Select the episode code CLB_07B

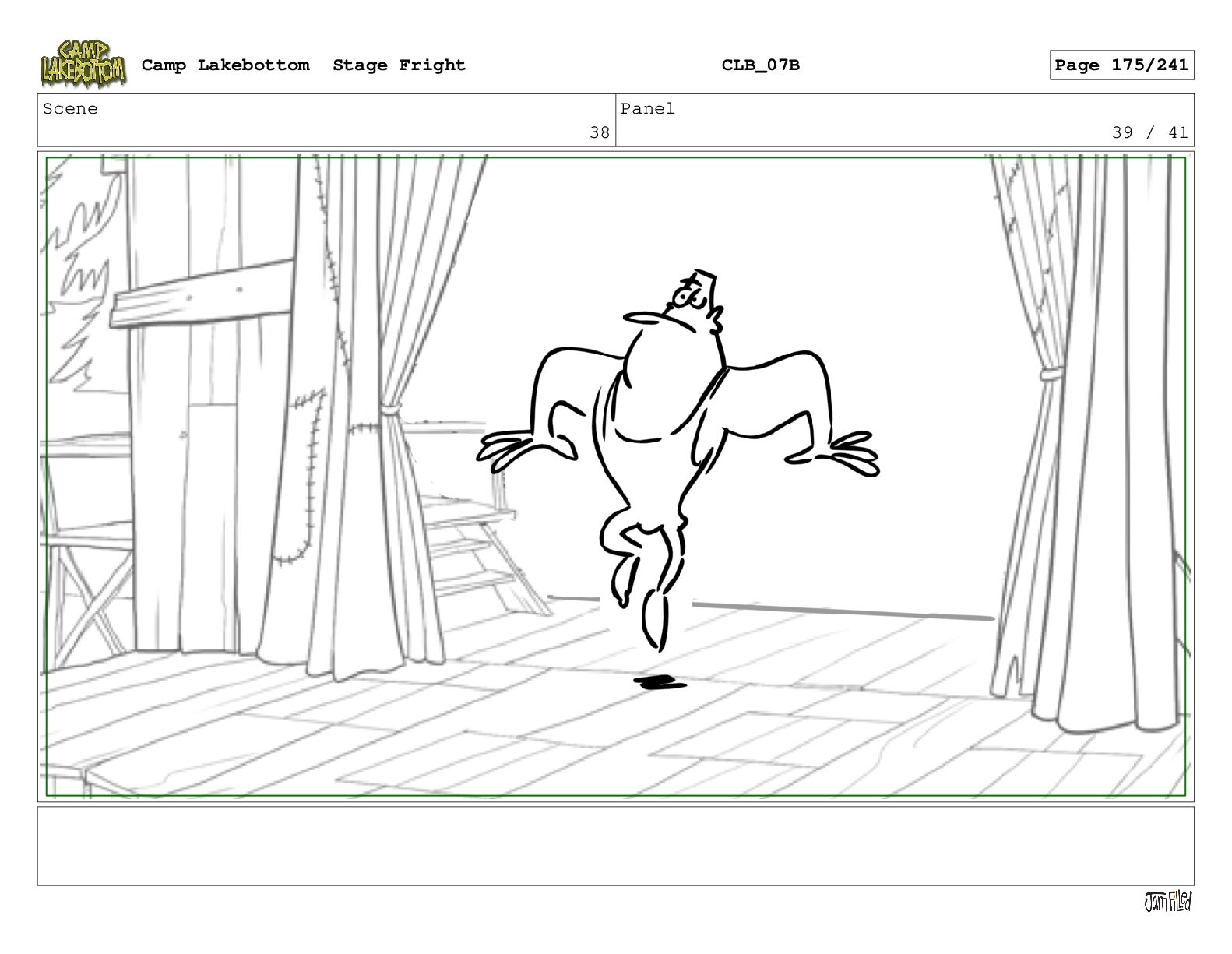click(760, 65)
